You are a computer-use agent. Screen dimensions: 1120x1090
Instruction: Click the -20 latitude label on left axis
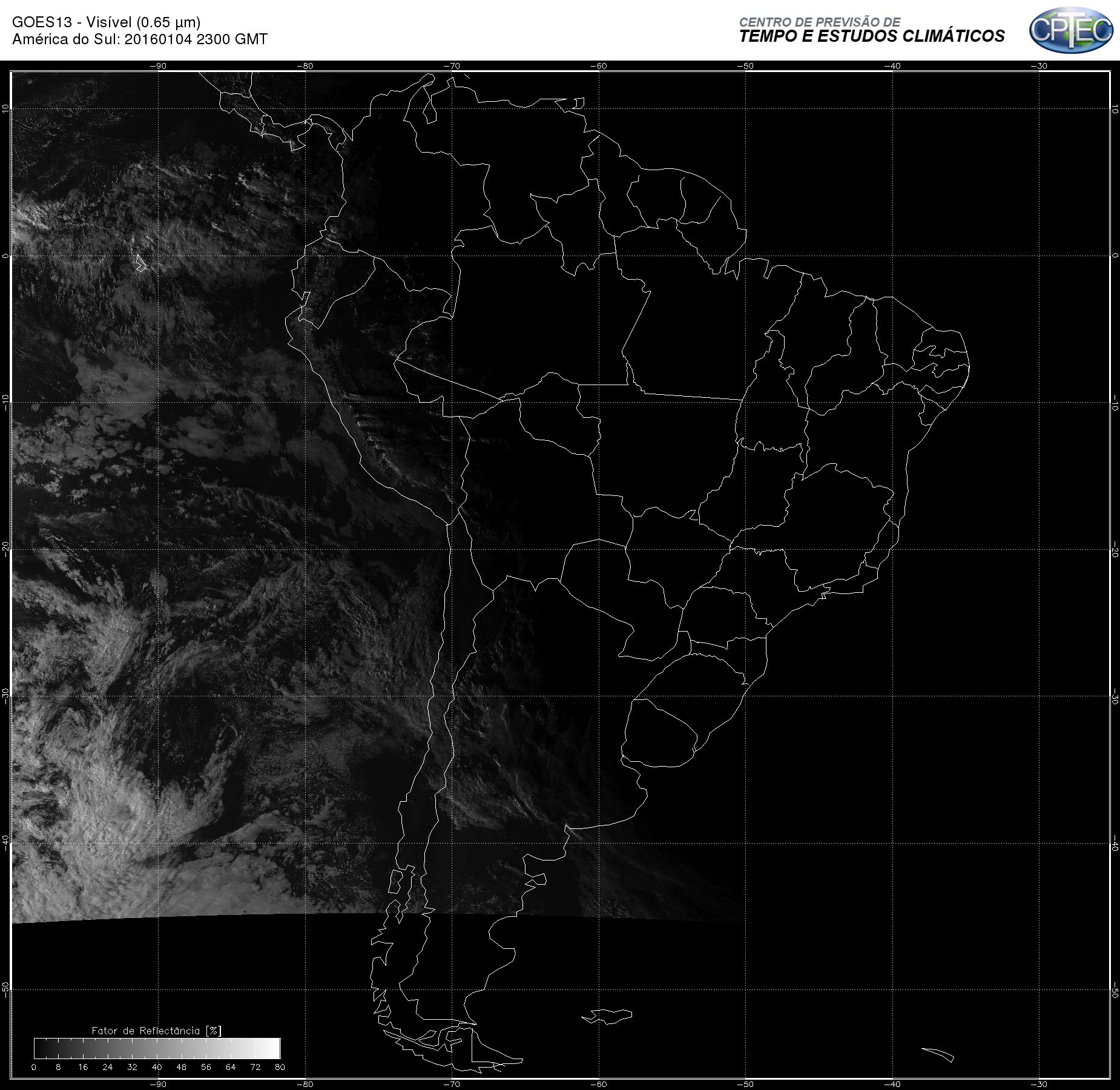[5, 549]
